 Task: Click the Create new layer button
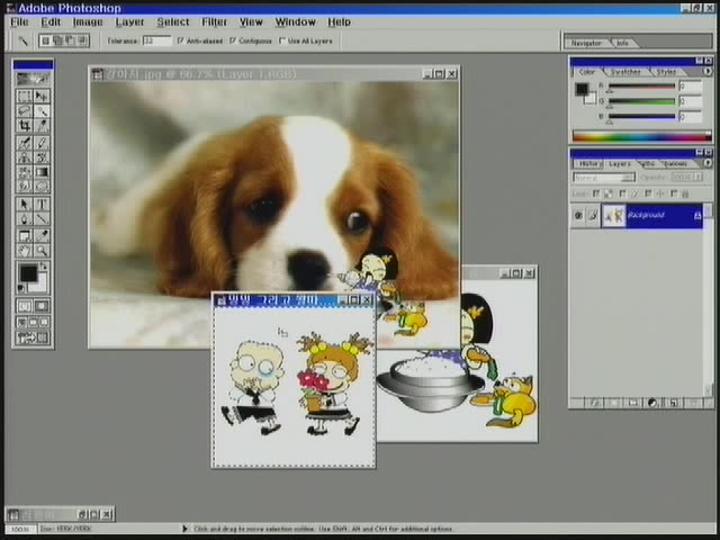pyautogui.click(x=673, y=403)
